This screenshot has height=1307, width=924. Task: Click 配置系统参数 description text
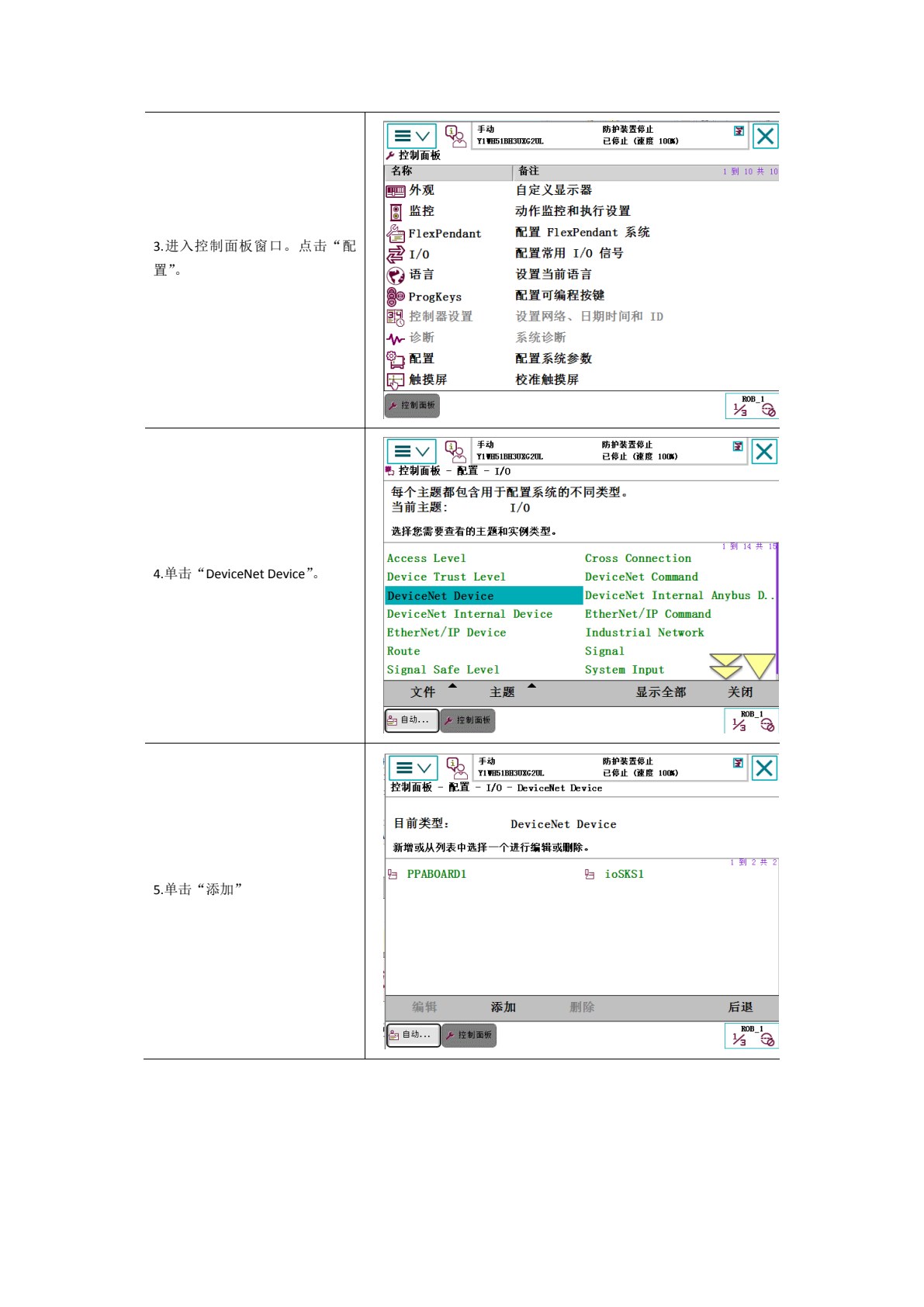tap(554, 359)
